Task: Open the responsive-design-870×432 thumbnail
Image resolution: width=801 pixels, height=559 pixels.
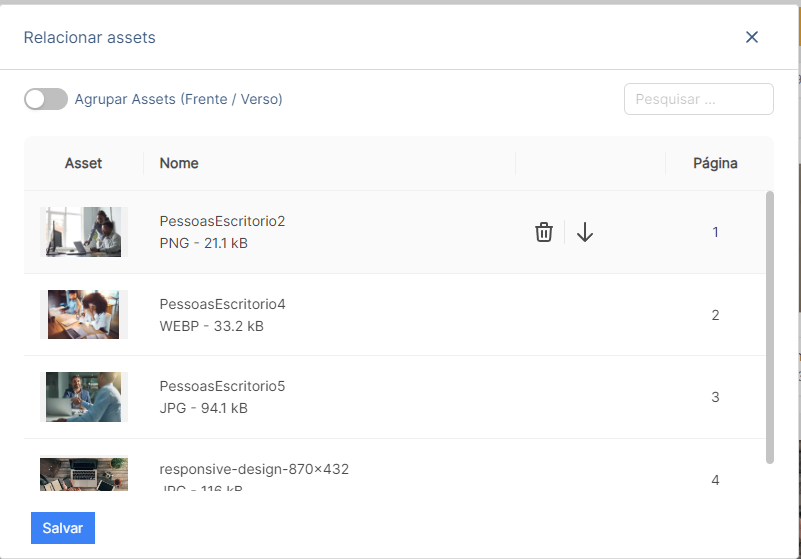Action: pos(84,474)
